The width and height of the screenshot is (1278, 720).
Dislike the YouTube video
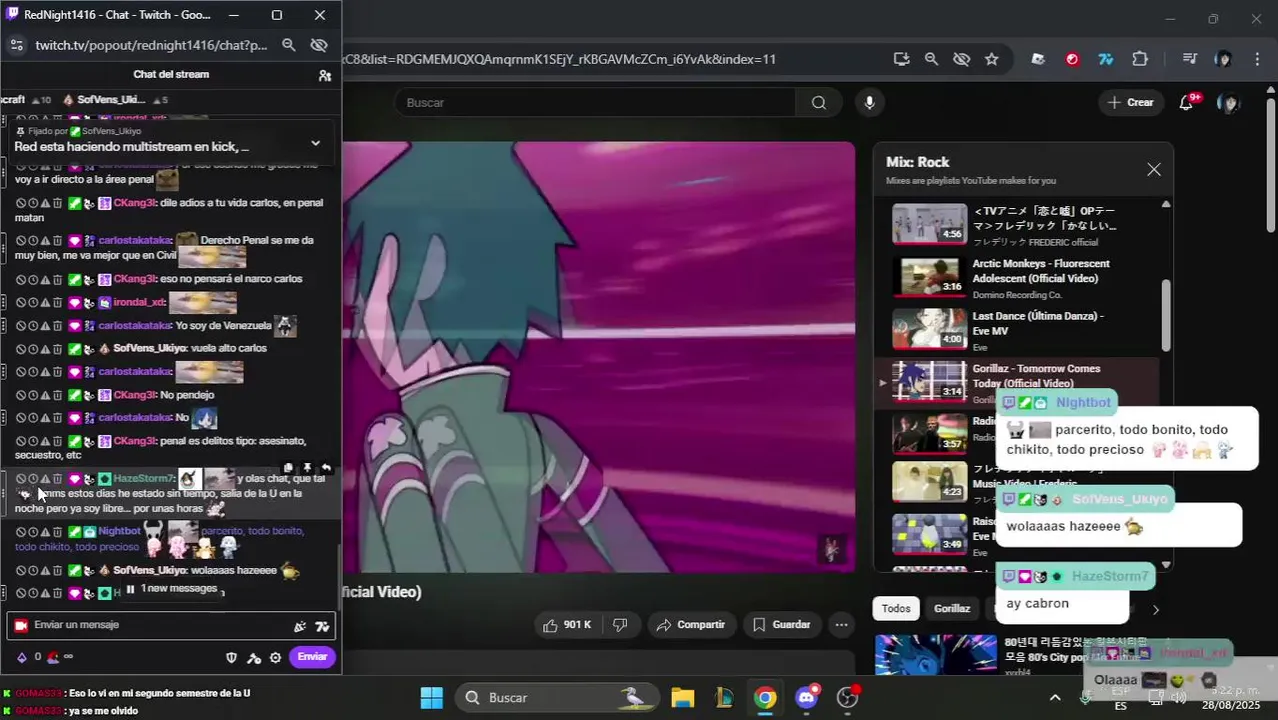click(620, 625)
